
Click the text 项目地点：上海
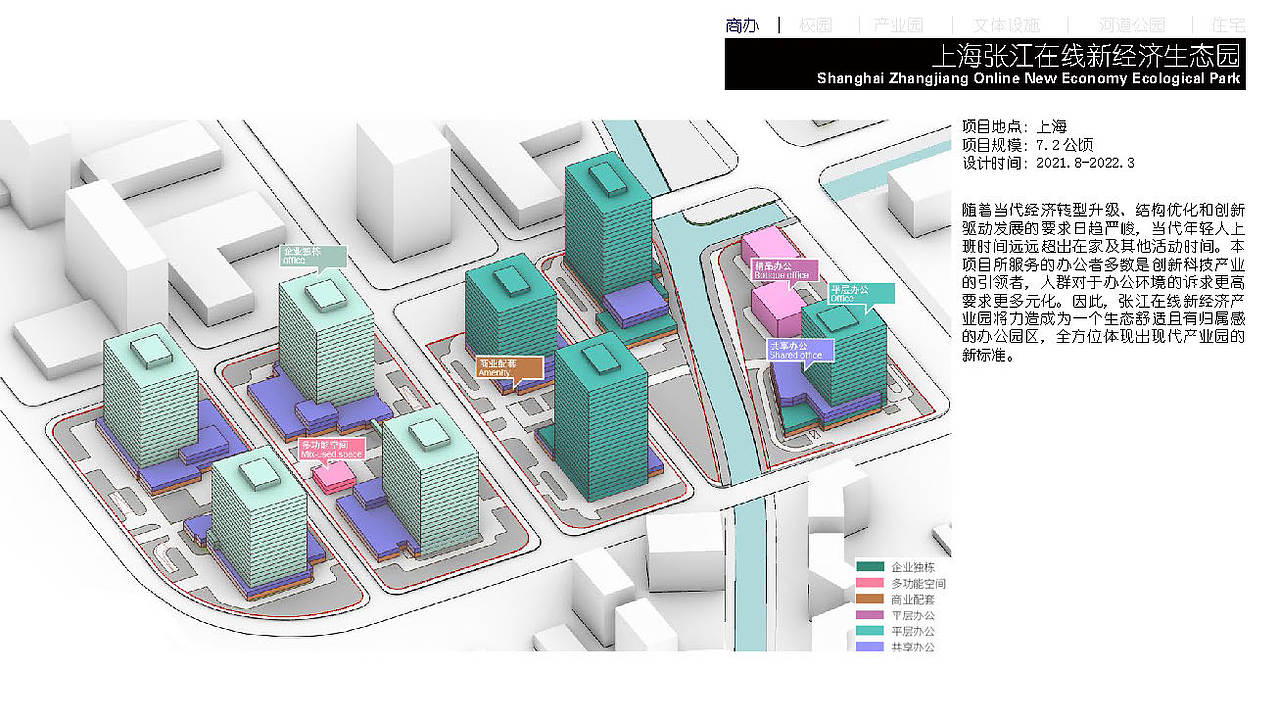[x=1014, y=127]
